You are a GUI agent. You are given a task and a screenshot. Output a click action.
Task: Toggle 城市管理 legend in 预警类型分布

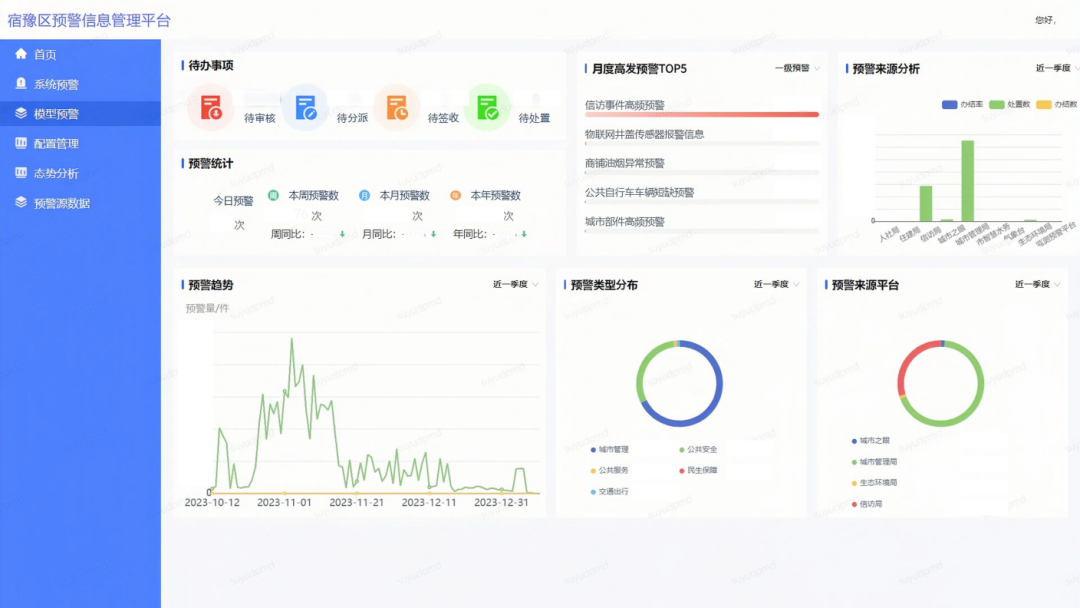[x=609, y=450]
